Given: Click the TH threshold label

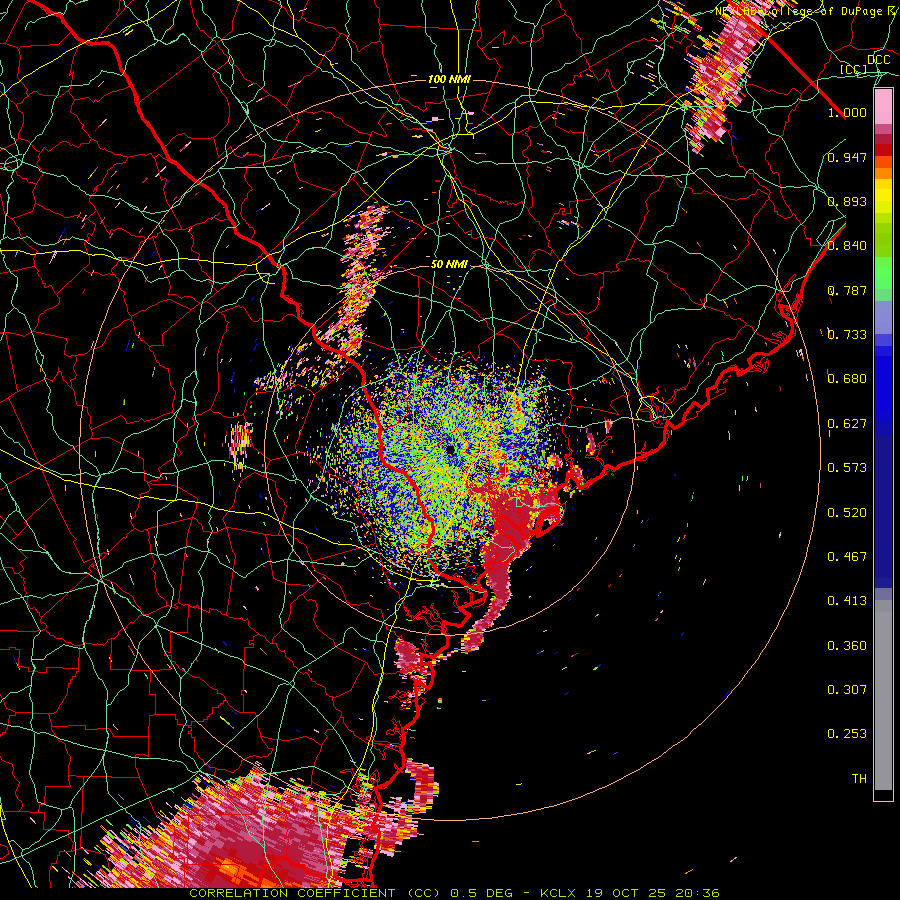Looking at the screenshot, I should click(x=859, y=778).
